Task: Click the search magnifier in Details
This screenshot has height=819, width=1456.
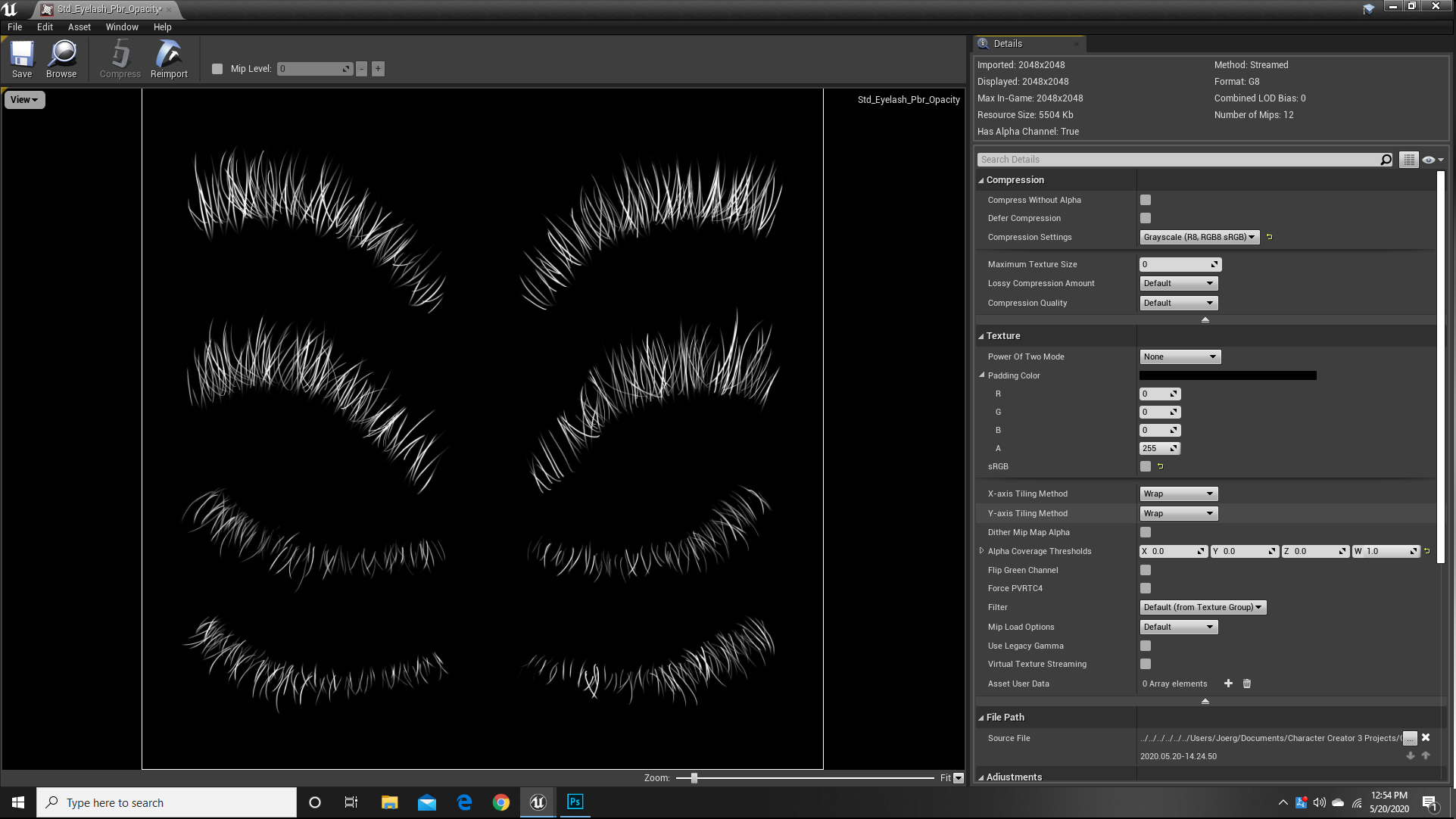Action: point(1386,160)
